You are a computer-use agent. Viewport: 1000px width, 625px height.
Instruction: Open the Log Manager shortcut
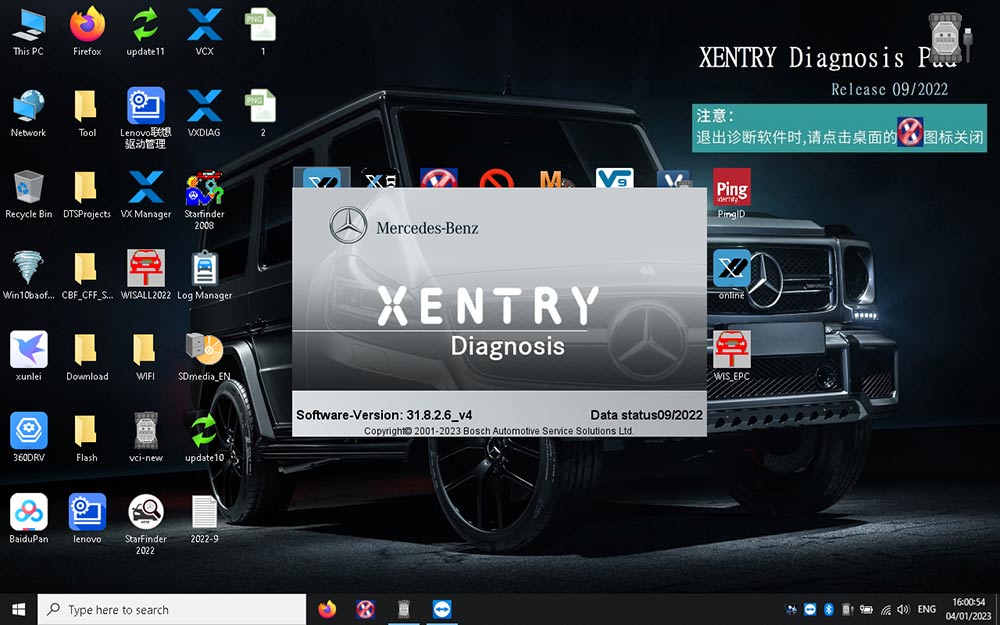pyautogui.click(x=204, y=276)
